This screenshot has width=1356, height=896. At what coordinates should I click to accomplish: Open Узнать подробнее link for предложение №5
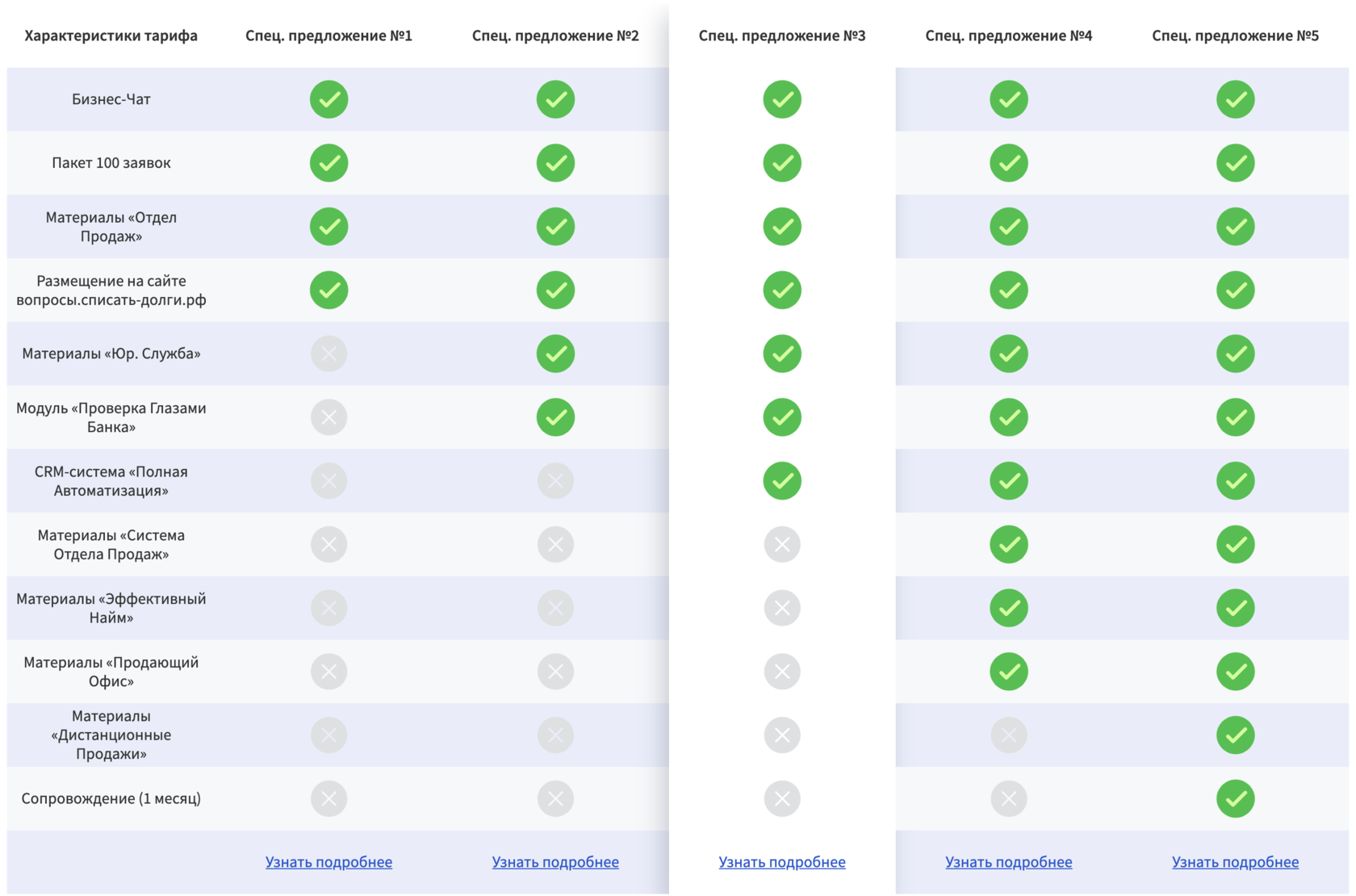tap(1235, 862)
